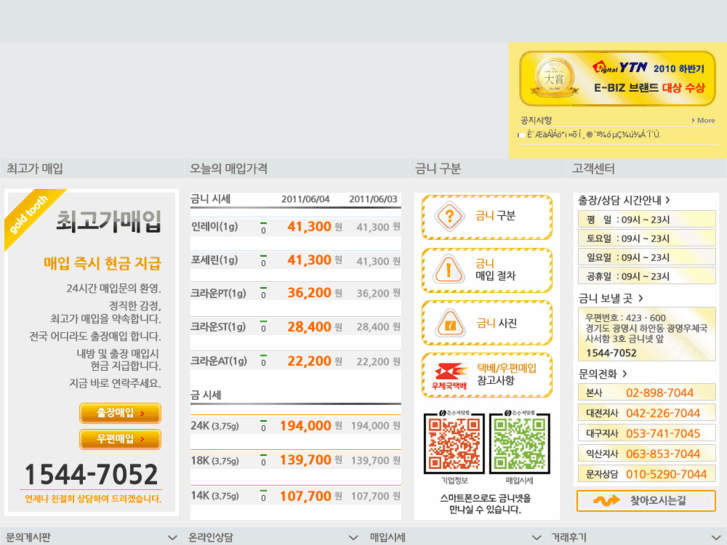Open the 금니 매입 절차 box link
Screen dimensions: 727x545
[x=487, y=270]
